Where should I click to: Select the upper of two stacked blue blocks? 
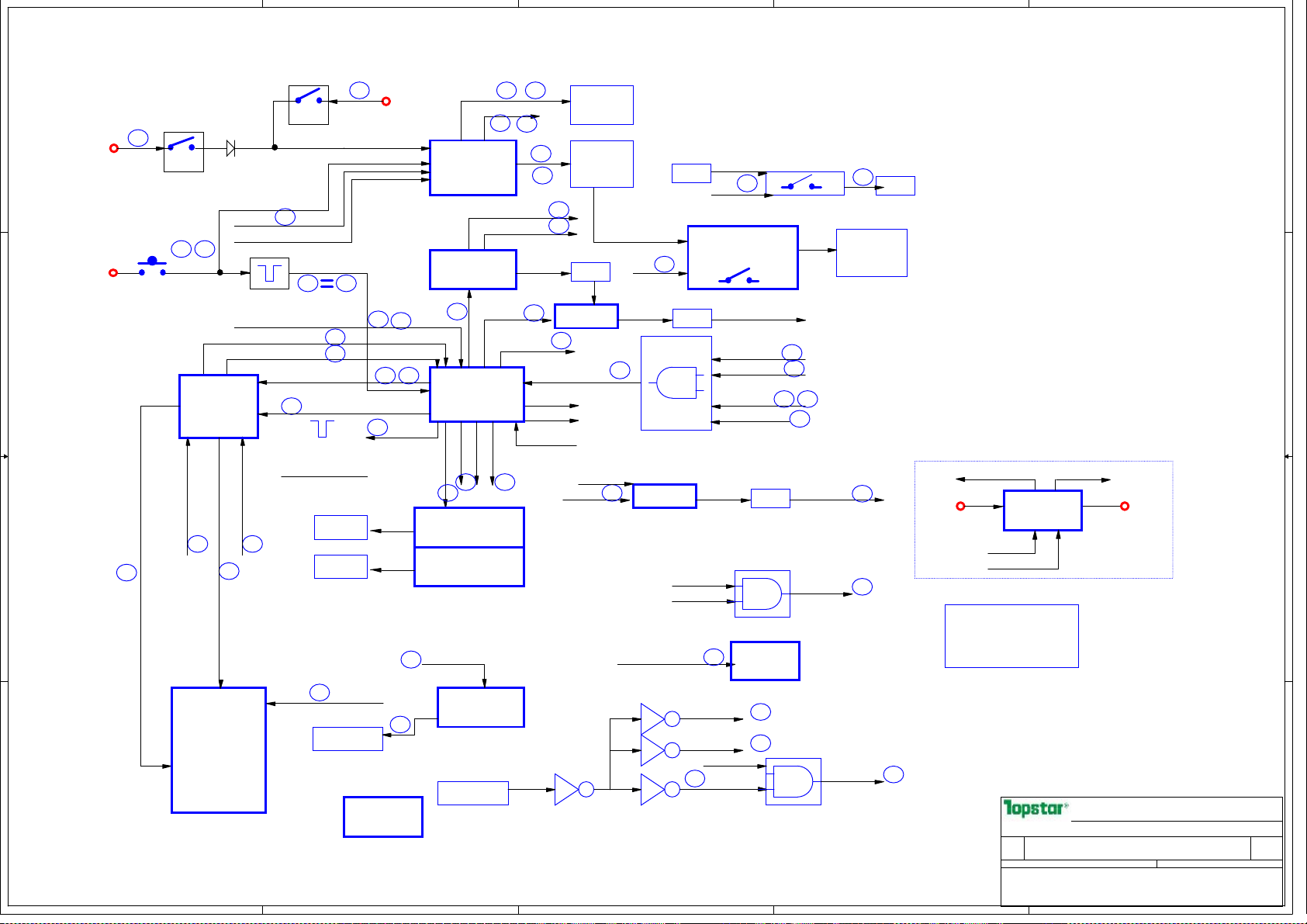pyautogui.click(x=469, y=528)
